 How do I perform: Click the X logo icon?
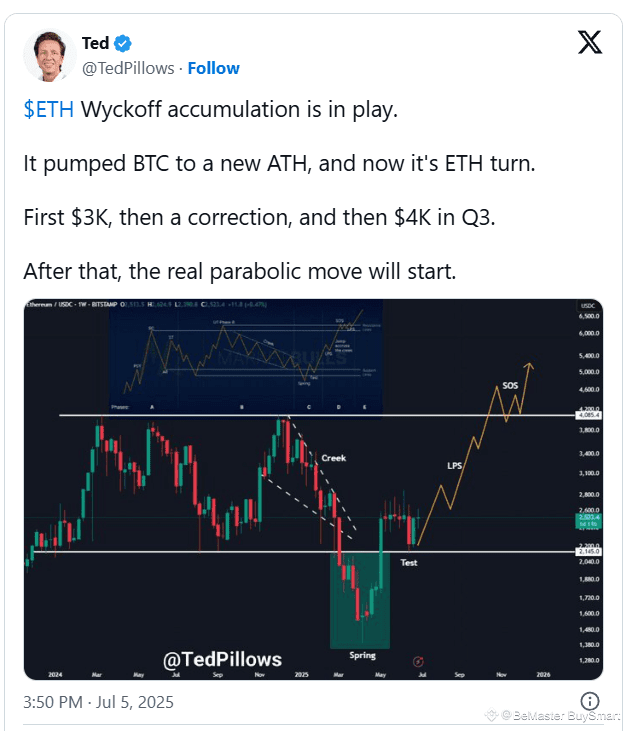click(590, 42)
